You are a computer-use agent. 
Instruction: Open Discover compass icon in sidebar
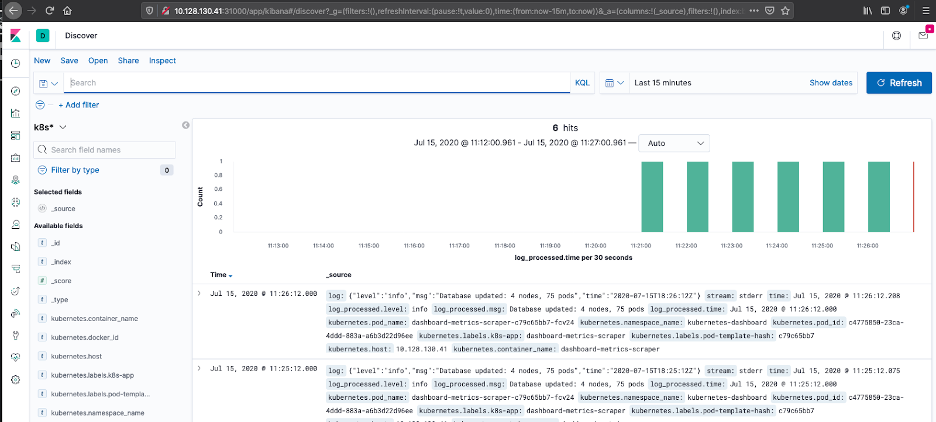pyautogui.click(x=16, y=91)
